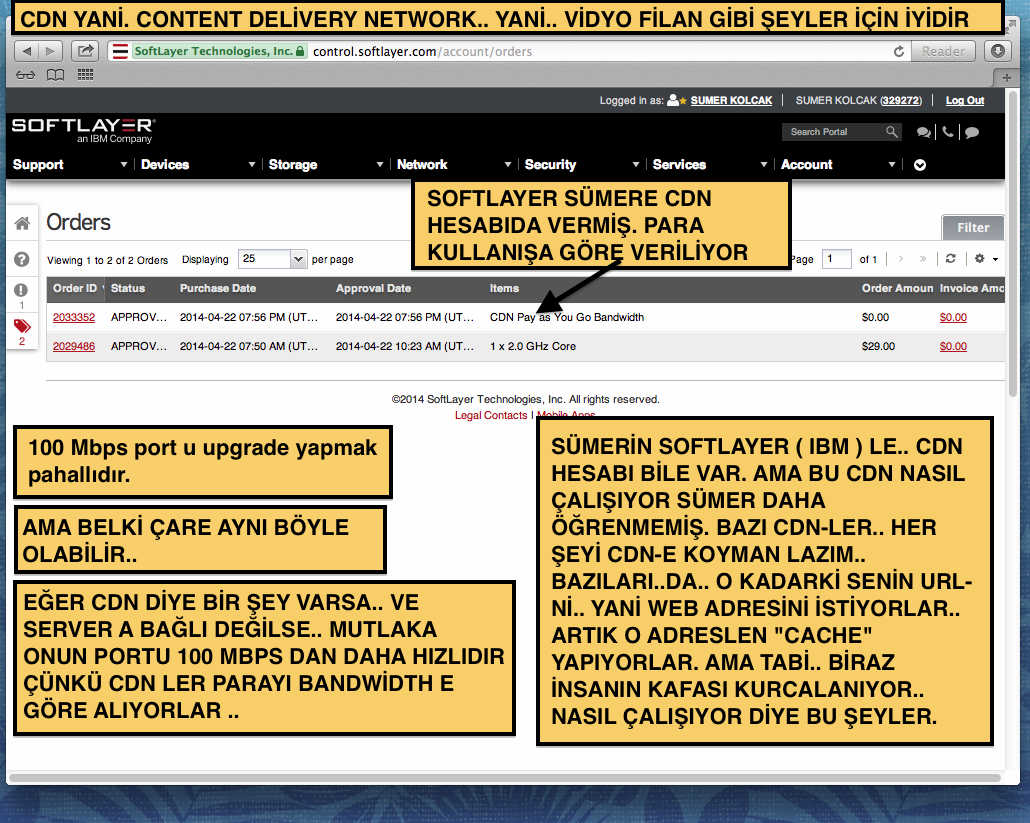Open the Reading List glasses icon
This screenshot has width=1030, height=823.
click(25, 75)
